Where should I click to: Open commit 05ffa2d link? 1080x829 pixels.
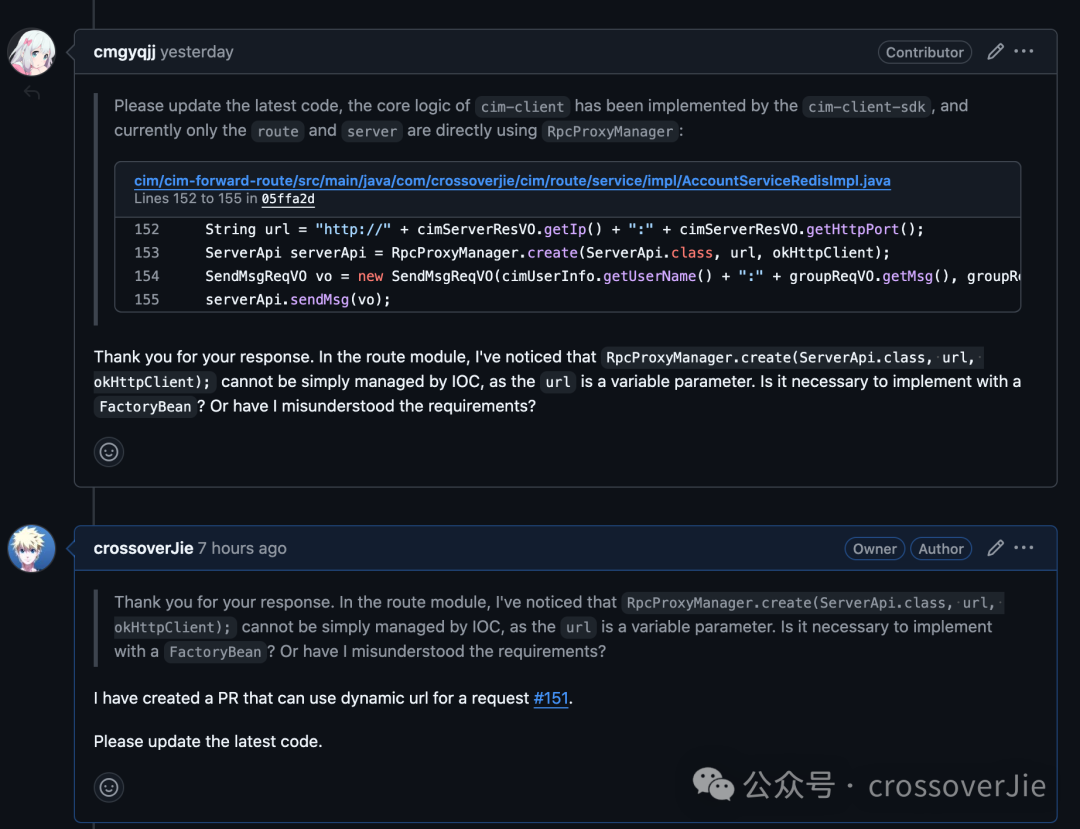pyautogui.click(x=288, y=199)
